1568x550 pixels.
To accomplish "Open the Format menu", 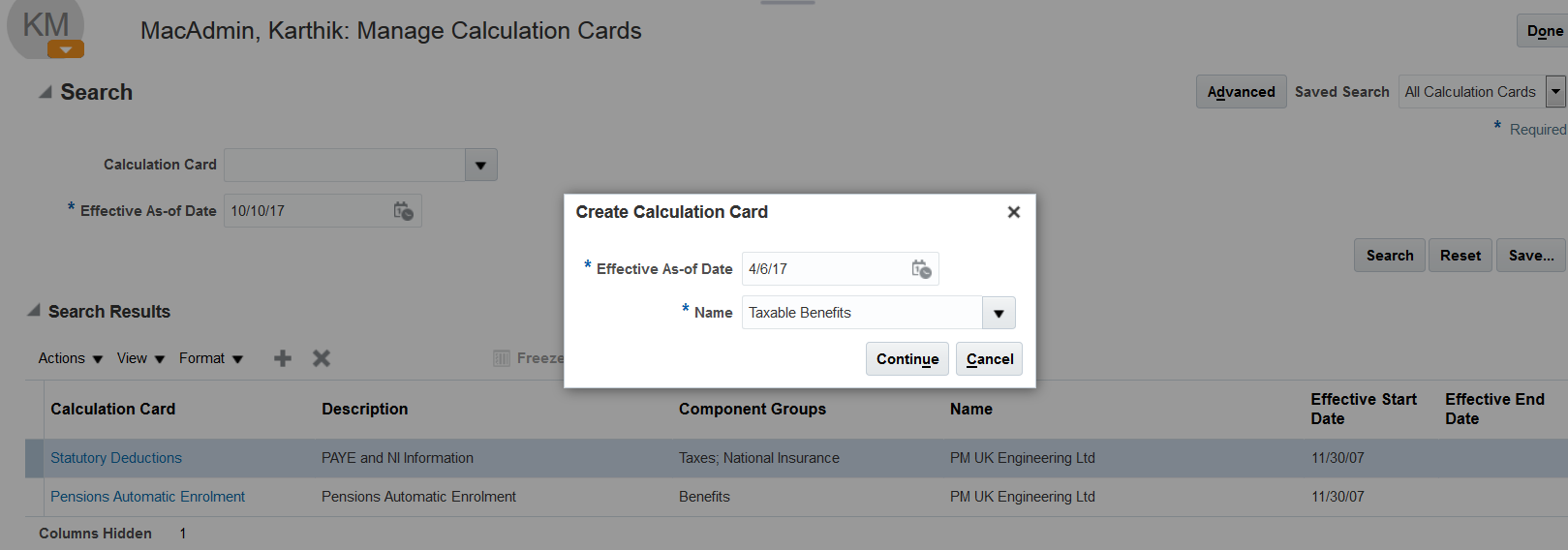I will pyautogui.click(x=210, y=358).
